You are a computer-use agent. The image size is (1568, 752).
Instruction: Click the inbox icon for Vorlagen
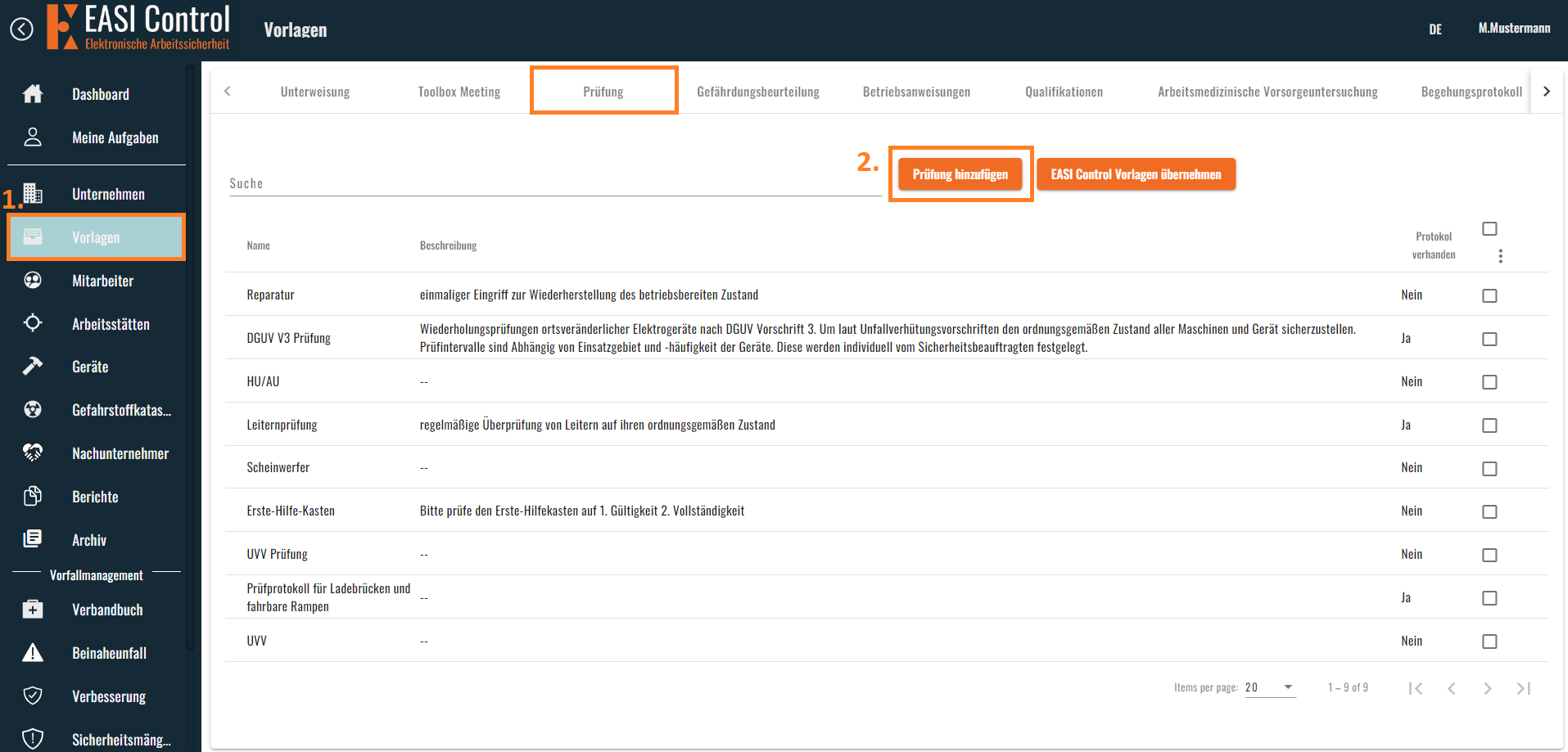click(33, 236)
